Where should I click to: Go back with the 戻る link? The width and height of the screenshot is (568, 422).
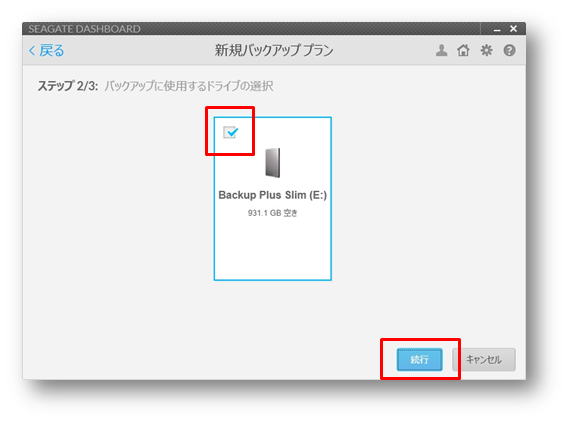(x=51, y=51)
